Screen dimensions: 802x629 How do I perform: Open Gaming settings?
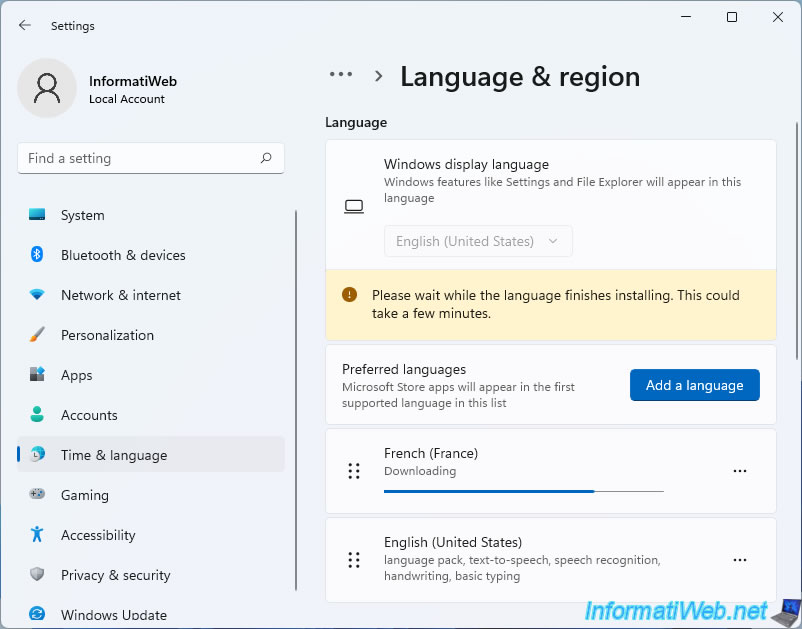click(x=84, y=495)
